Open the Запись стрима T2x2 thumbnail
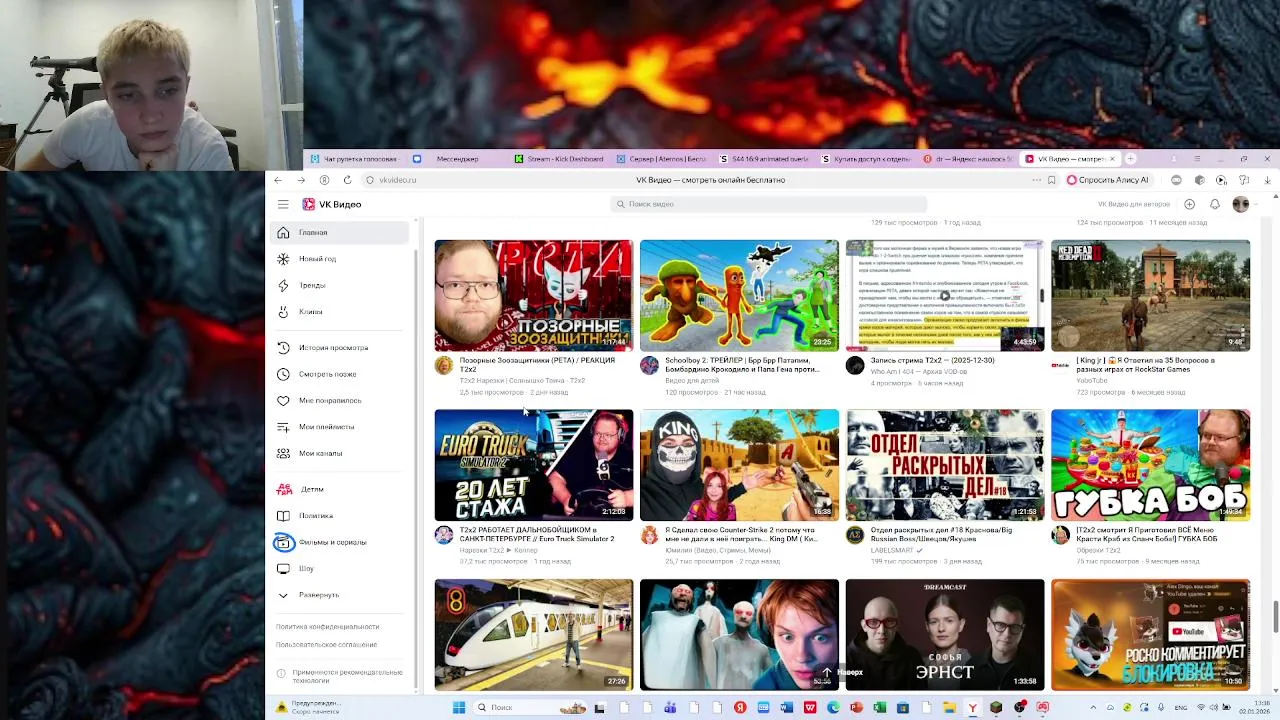Viewport: 1280px width, 720px height. (945, 295)
